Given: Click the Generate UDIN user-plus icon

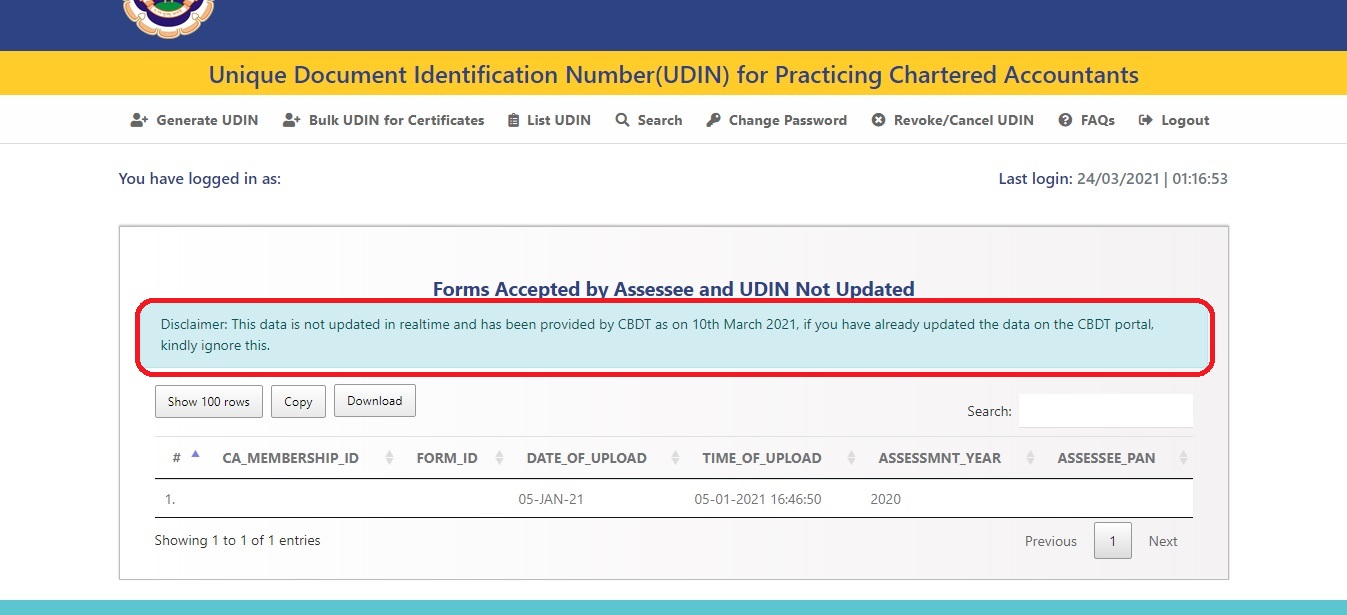Looking at the screenshot, I should tap(139, 120).
